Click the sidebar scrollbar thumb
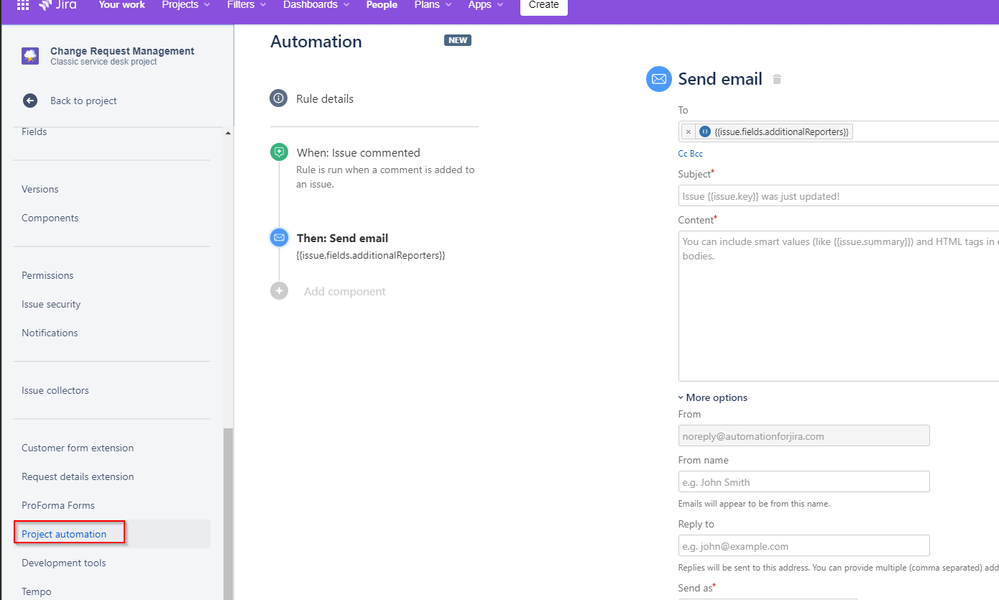The width and height of the screenshot is (999, 600). tap(228, 513)
